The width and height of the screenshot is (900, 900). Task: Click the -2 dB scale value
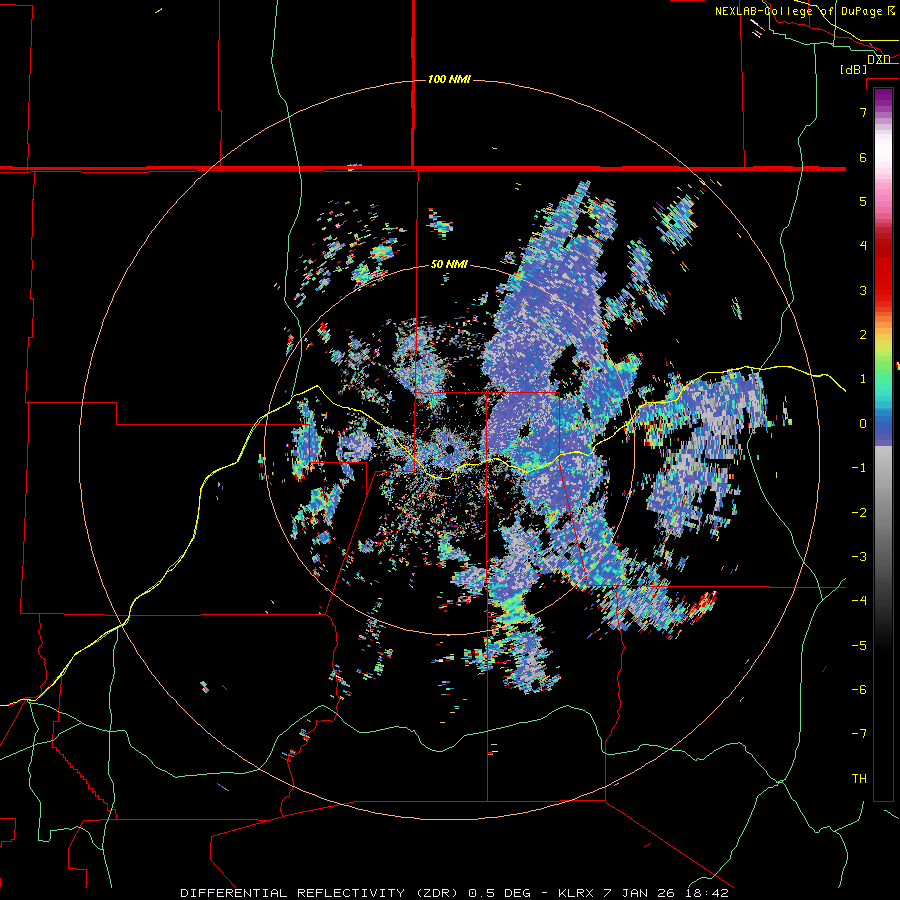859,512
